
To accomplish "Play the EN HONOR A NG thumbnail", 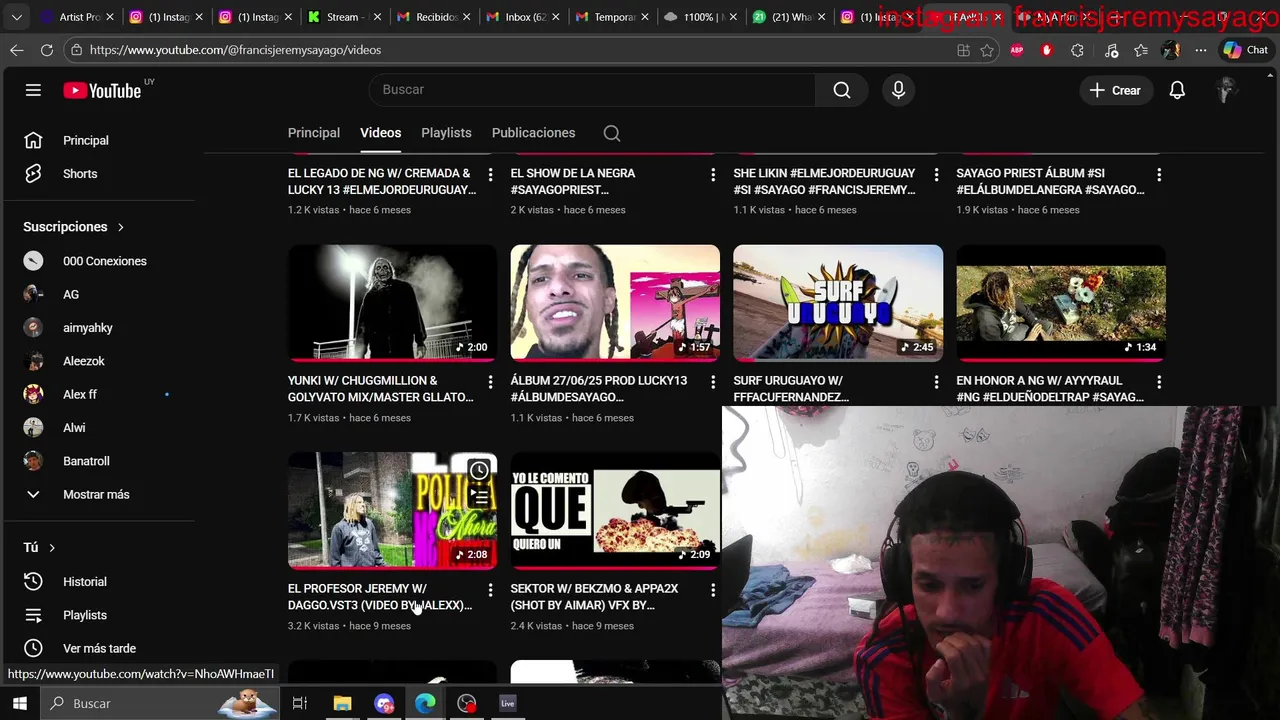I will (x=1061, y=303).
